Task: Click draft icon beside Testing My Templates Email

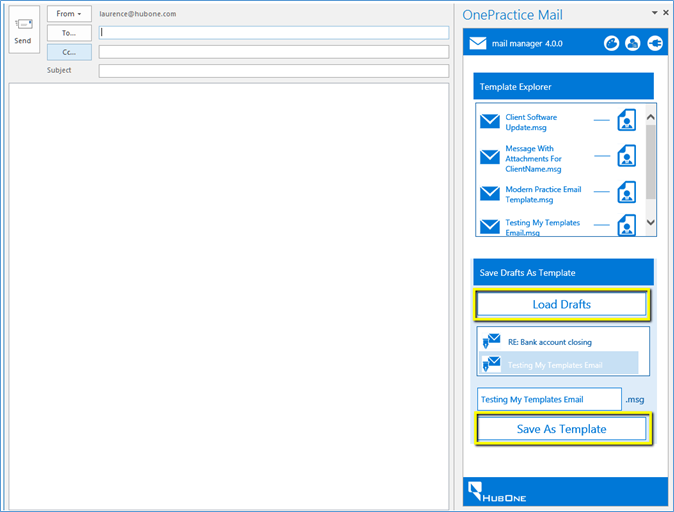Action: [491, 364]
